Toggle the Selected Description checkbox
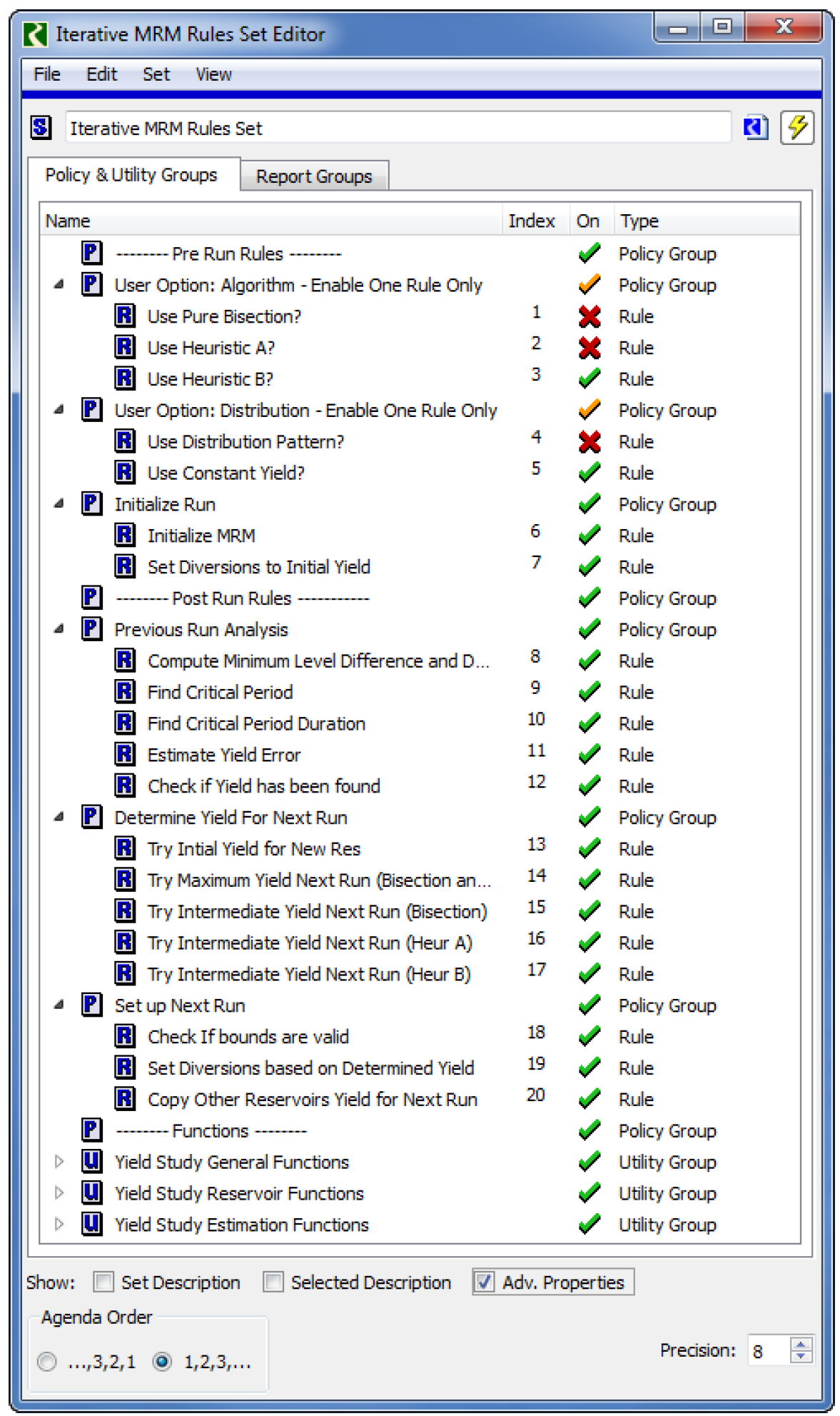Image resolution: width=840 pixels, height=1416 pixels. (273, 1282)
